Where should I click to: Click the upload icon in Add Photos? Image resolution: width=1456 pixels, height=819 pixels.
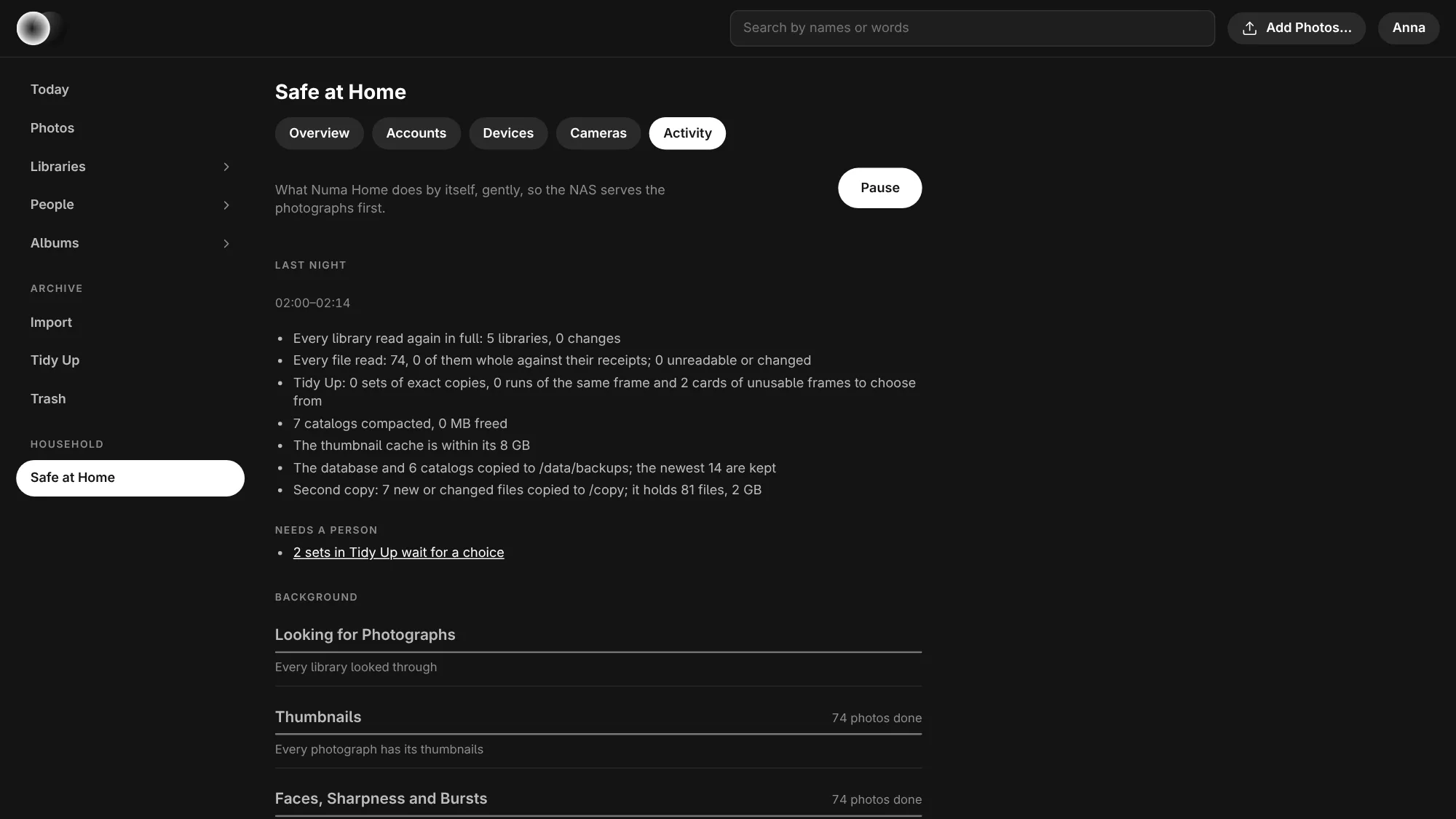(x=1249, y=28)
